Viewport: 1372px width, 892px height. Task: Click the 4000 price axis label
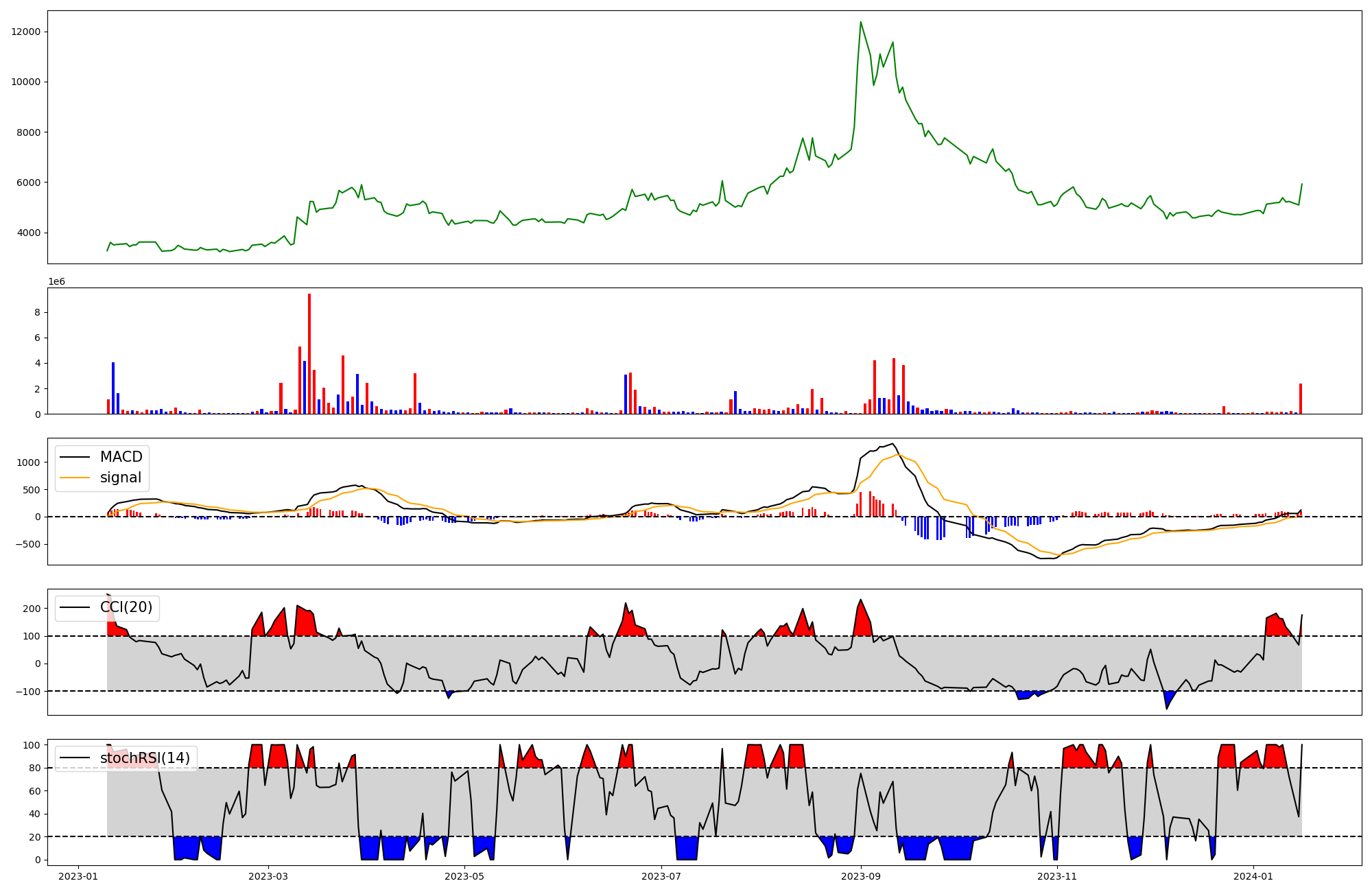pyautogui.click(x=29, y=233)
